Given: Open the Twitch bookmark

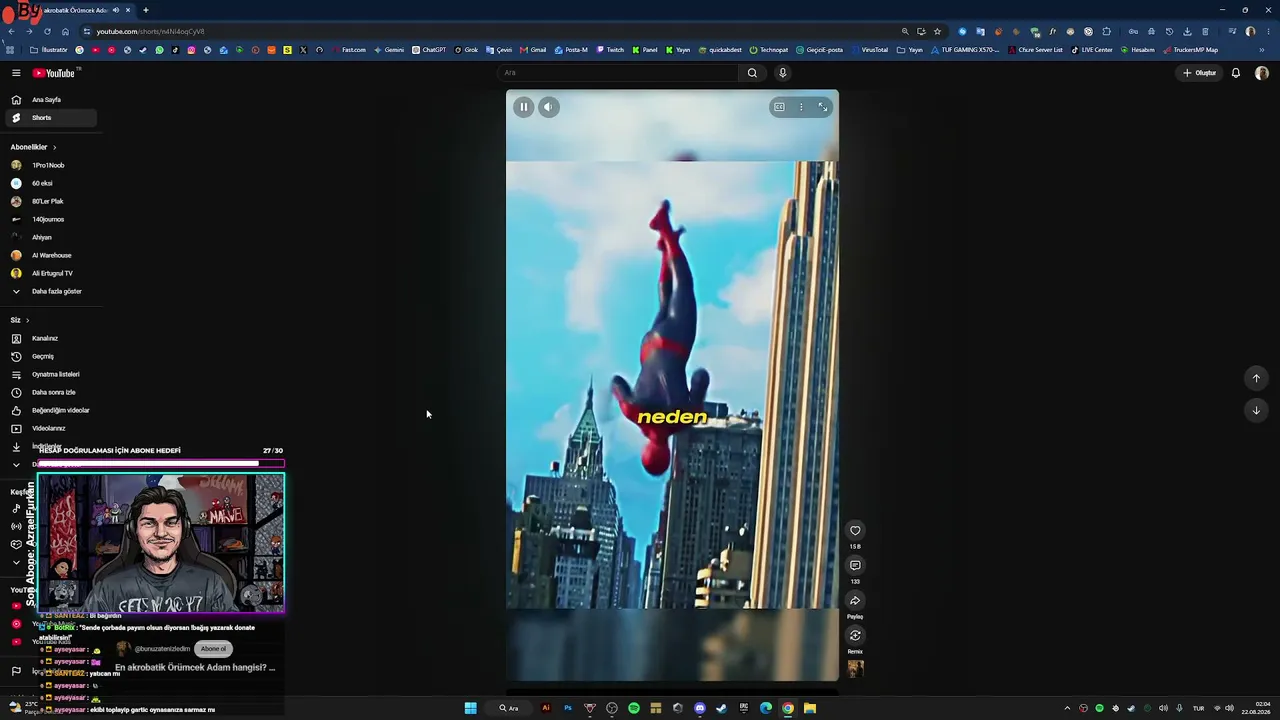Looking at the screenshot, I should (610, 50).
